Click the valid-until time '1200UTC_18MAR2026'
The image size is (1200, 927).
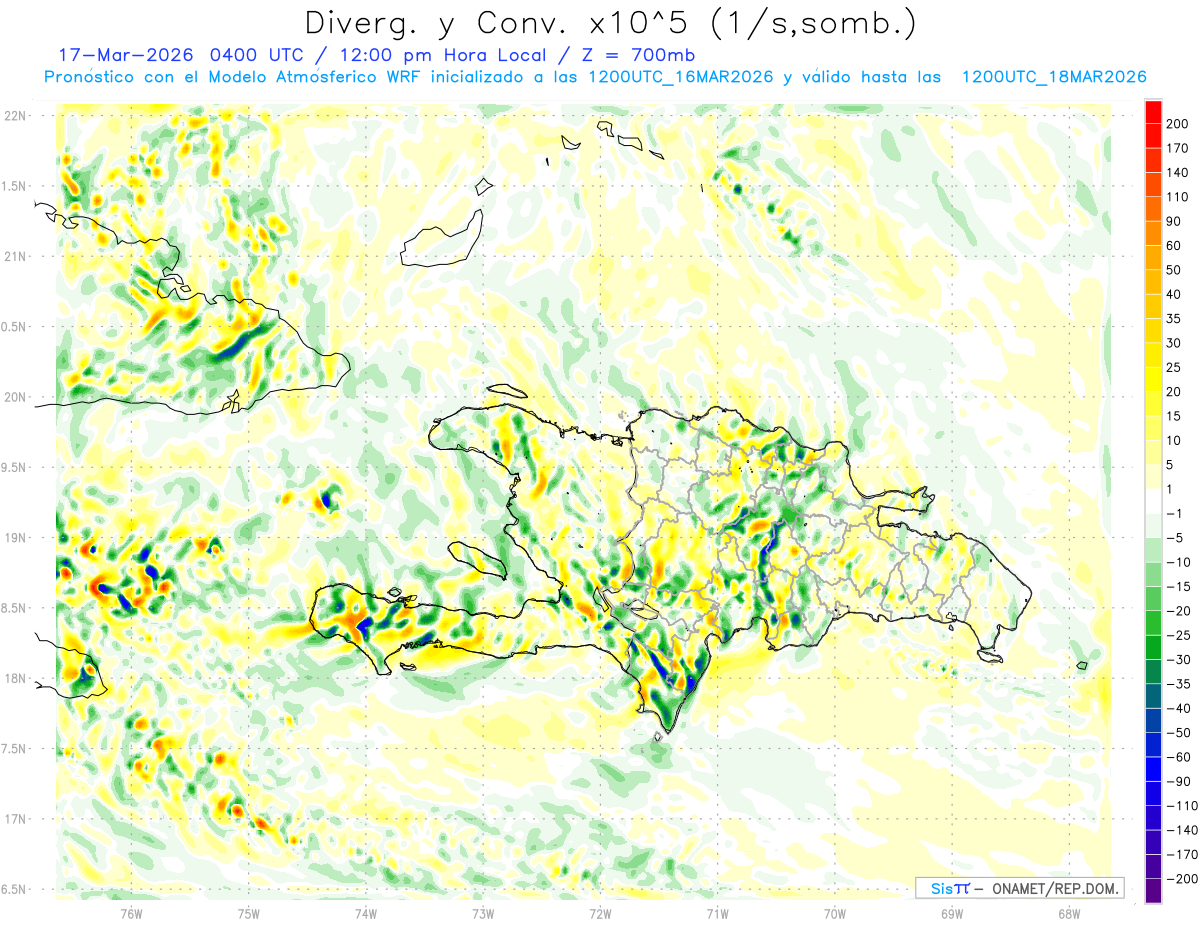click(1053, 78)
